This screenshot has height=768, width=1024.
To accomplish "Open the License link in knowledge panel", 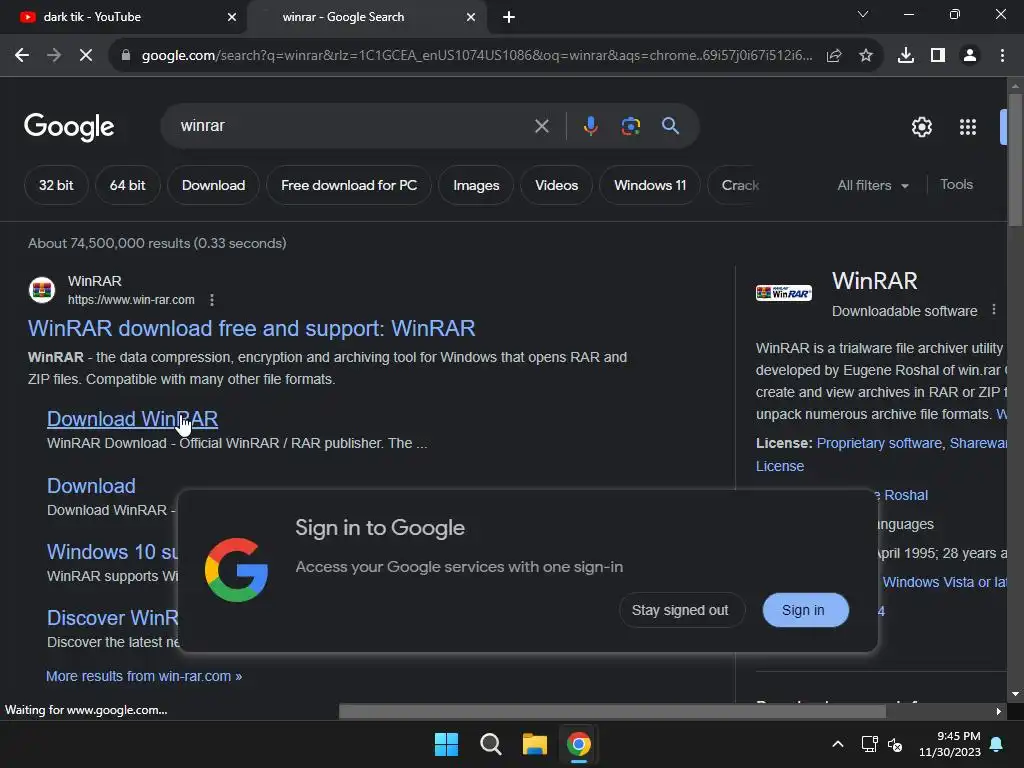I will tap(780, 466).
